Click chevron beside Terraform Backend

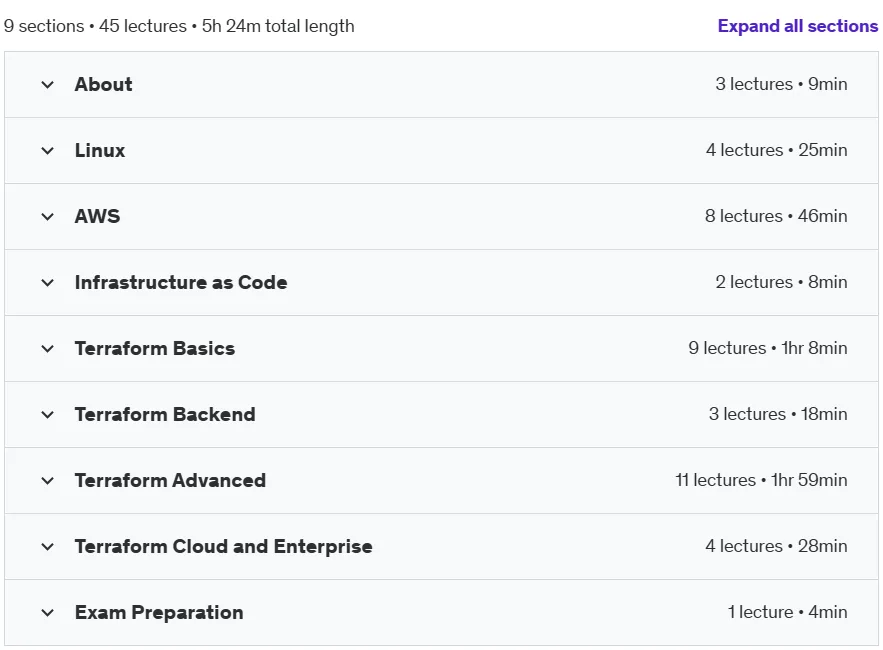click(x=48, y=415)
